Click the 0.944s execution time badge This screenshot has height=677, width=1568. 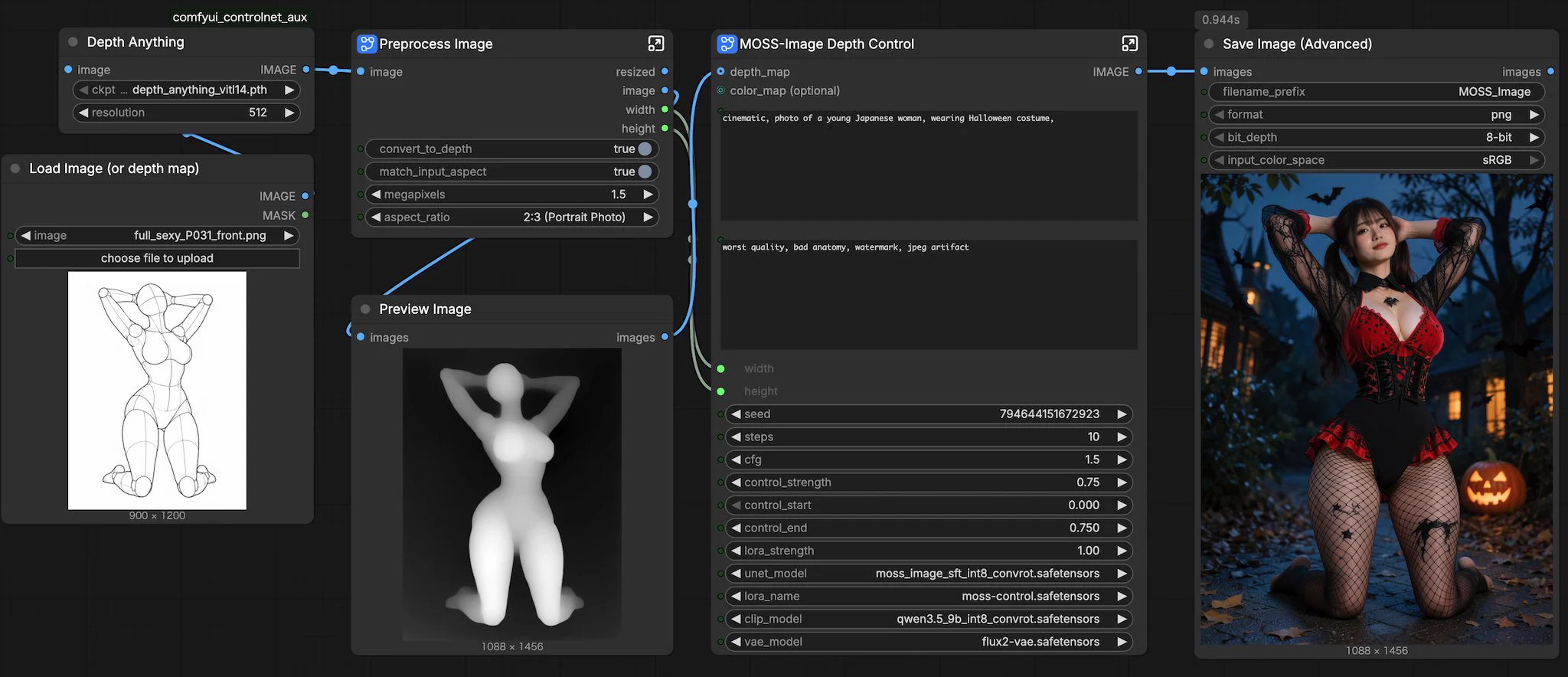(1221, 20)
